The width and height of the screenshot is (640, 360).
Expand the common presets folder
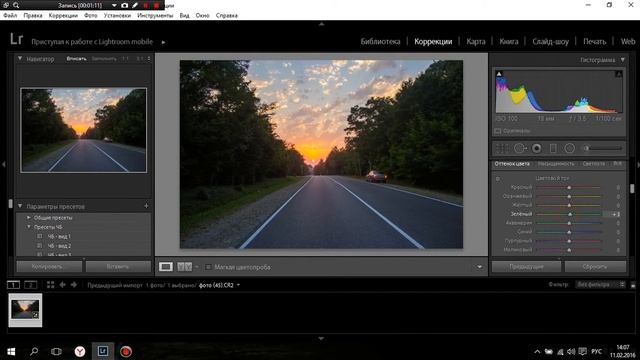pyautogui.click(x=29, y=218)
